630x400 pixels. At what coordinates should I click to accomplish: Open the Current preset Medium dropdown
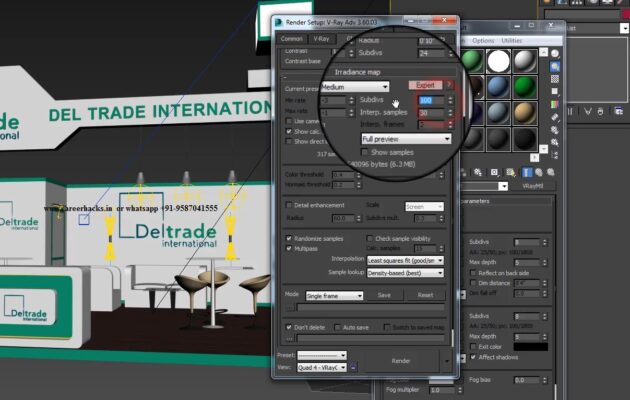pos(354,87)
